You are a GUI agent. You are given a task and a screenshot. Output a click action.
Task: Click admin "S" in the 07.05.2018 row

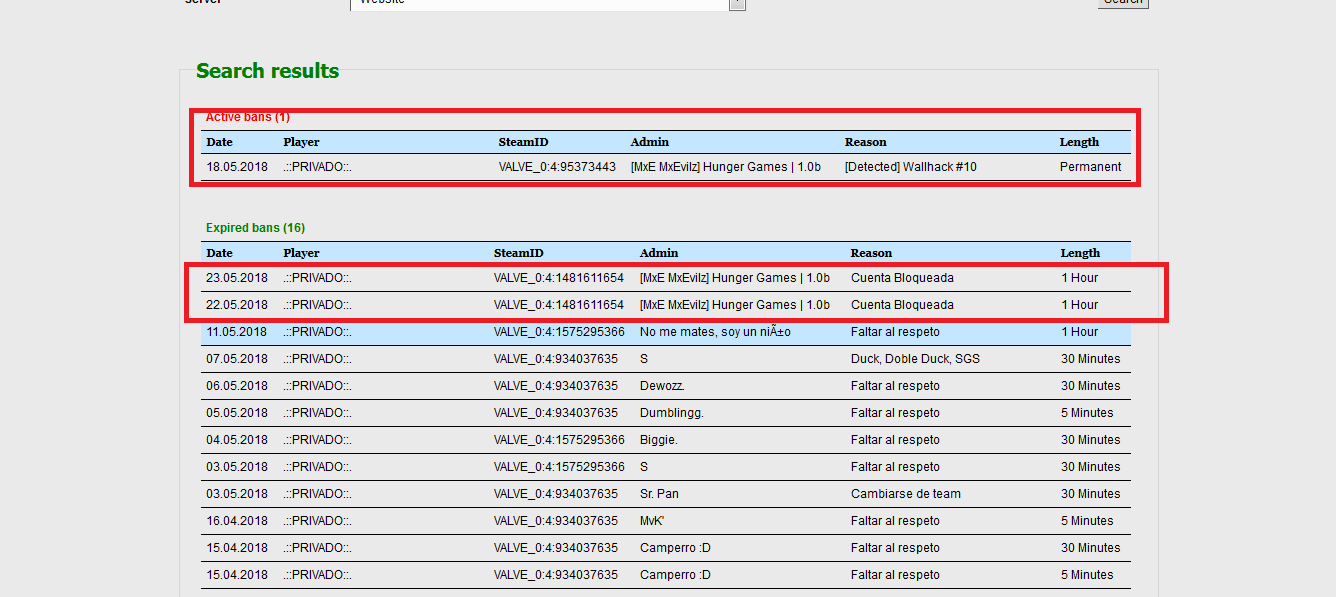644,359
